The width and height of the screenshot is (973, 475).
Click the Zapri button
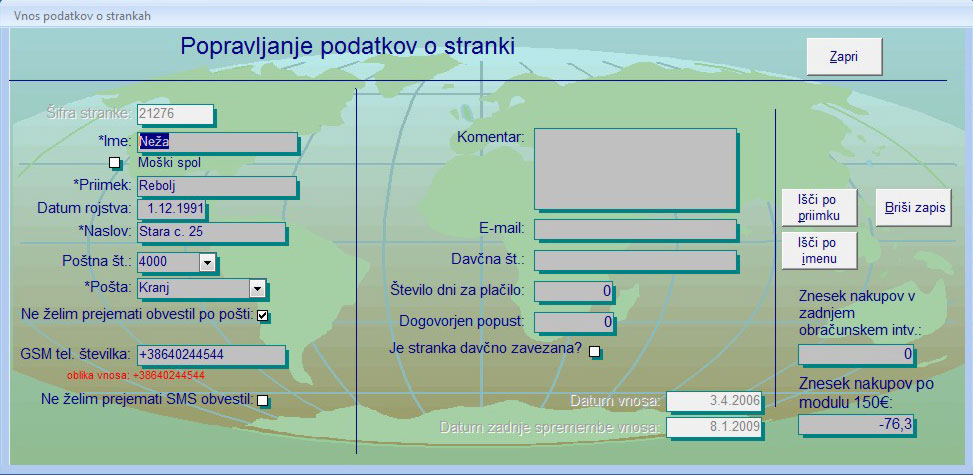[845, 57]
